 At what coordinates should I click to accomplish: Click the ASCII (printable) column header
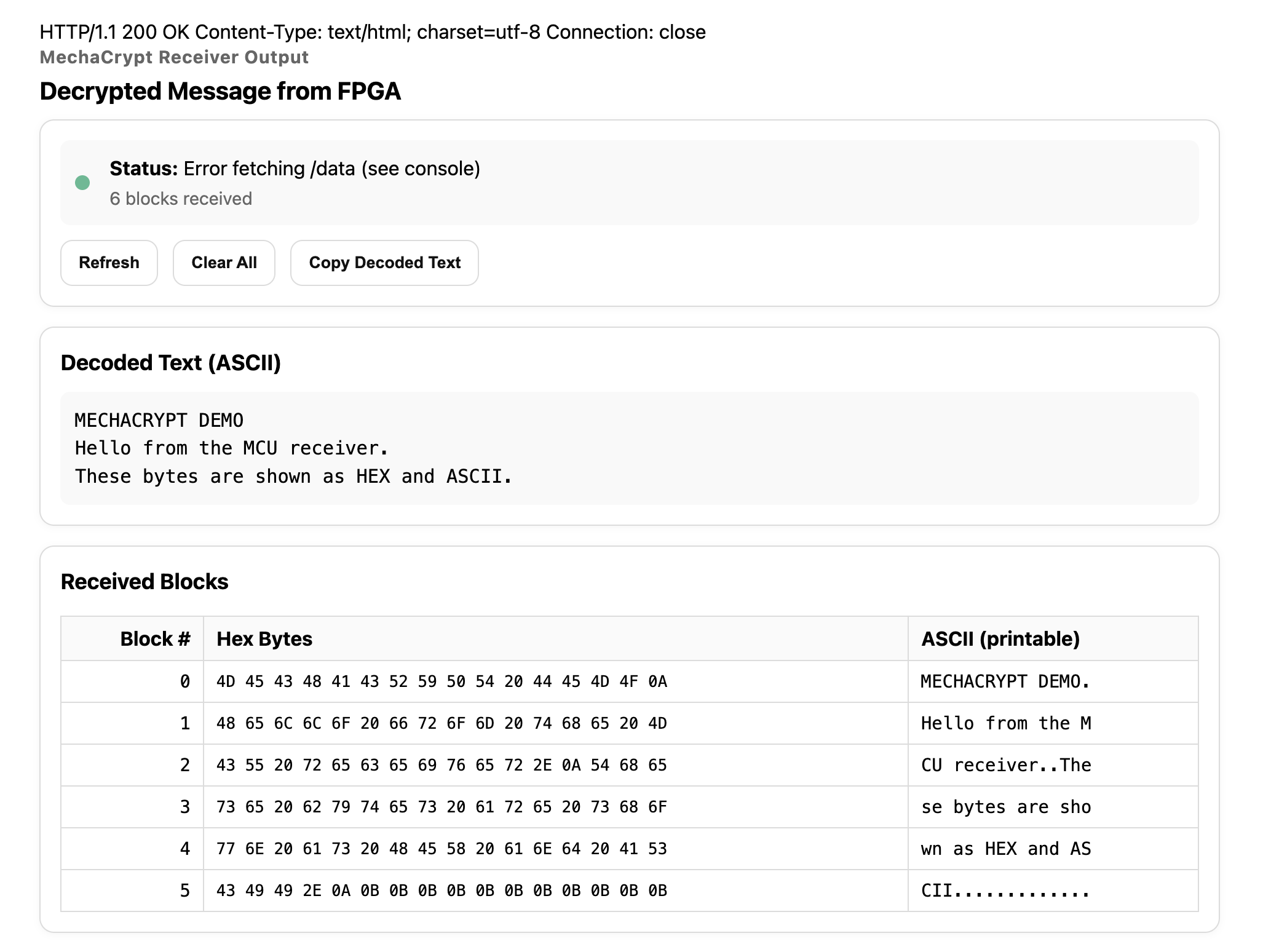point(1000,639)
